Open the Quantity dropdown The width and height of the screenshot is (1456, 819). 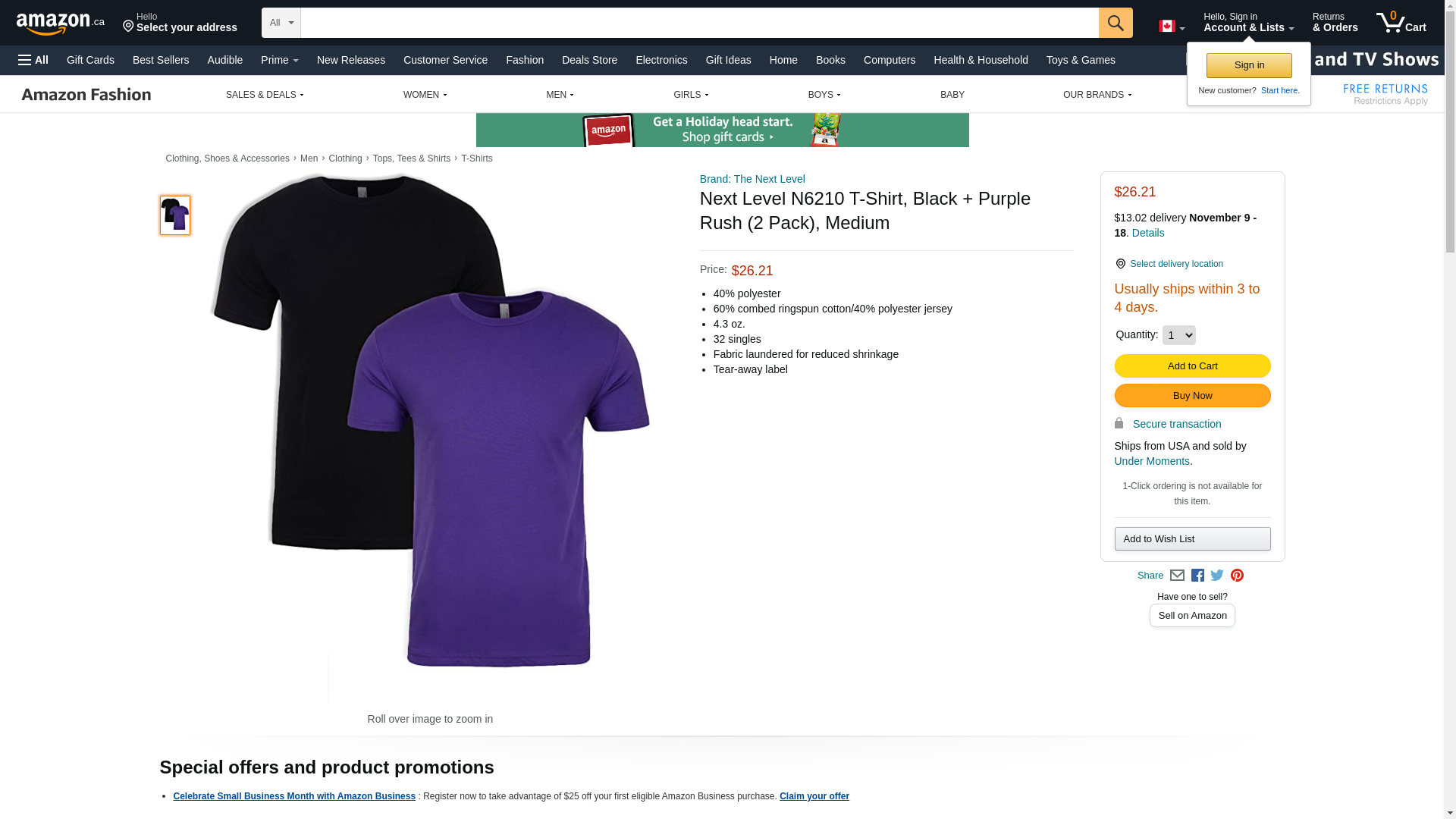[1178, 335]
